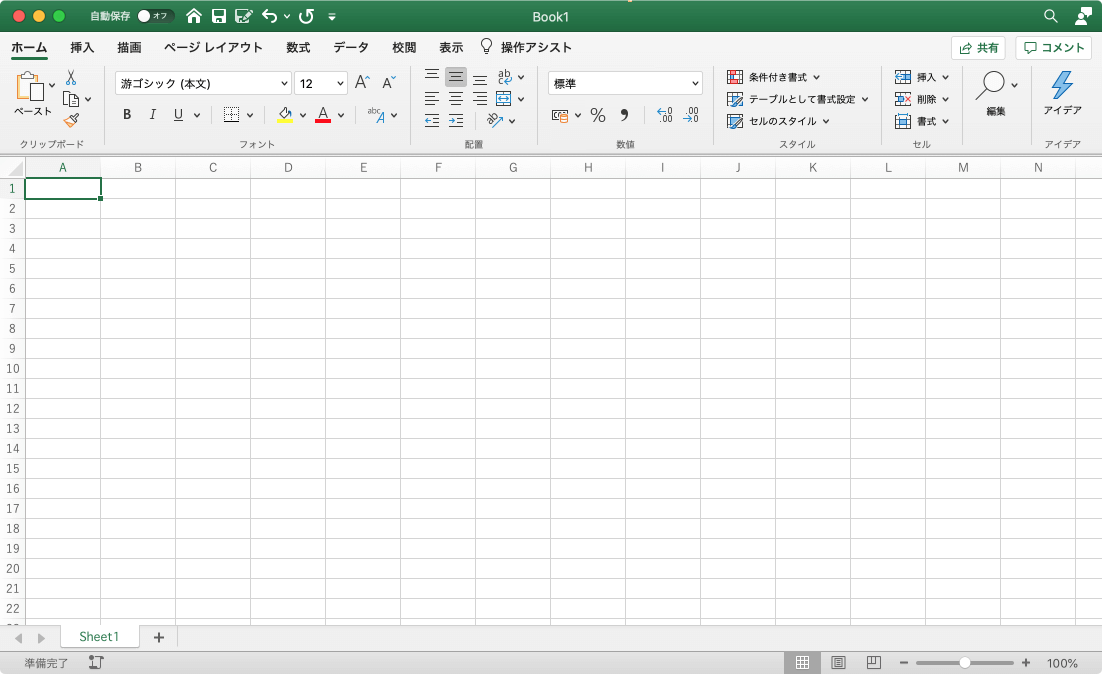The height and width of the screenshot is (674, 1102).
Task: Click the Undo arrow icon
Action: coord(269,15)
